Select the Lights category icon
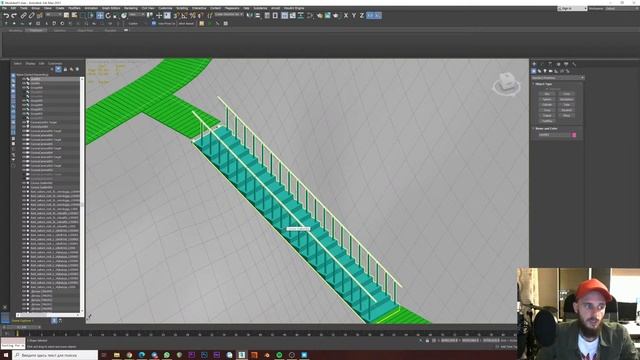 tap(545, 71)
